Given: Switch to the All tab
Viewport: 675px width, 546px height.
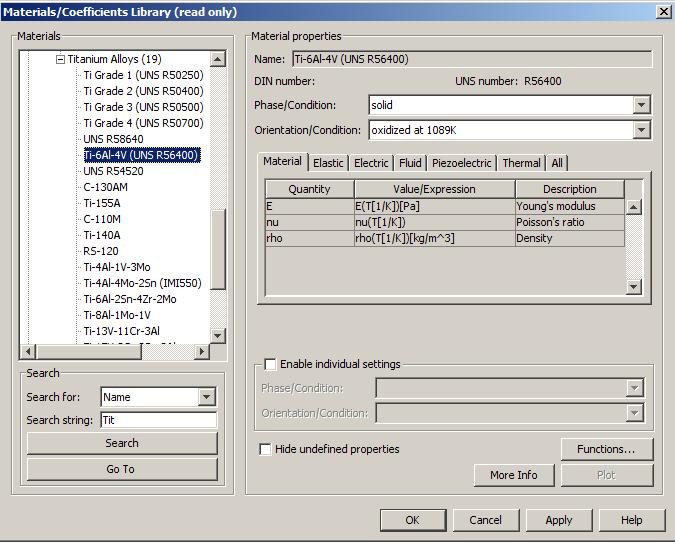Looking at the screenshot, I should (557, 163).
